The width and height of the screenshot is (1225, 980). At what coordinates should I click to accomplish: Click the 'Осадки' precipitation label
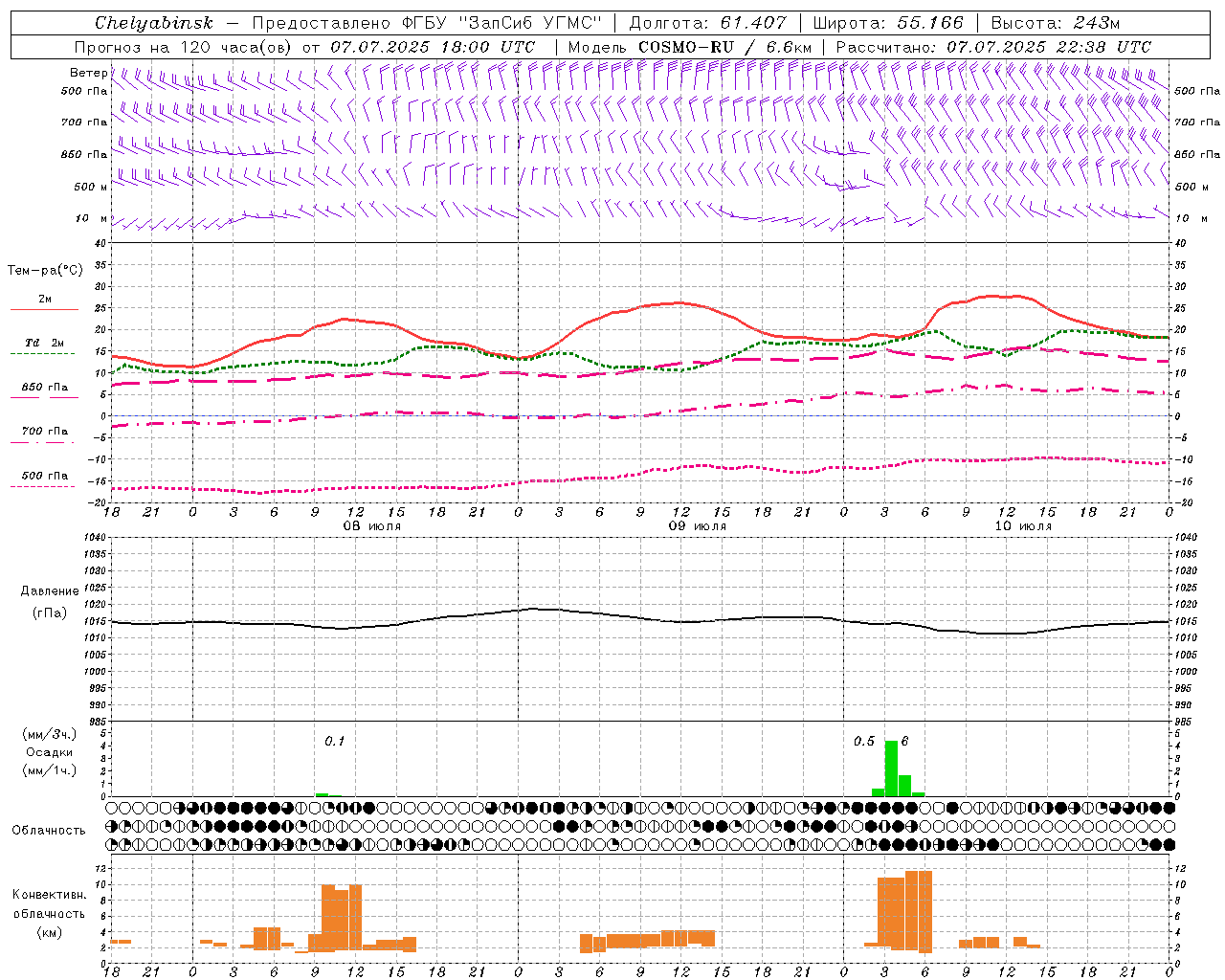click(49, 752)
